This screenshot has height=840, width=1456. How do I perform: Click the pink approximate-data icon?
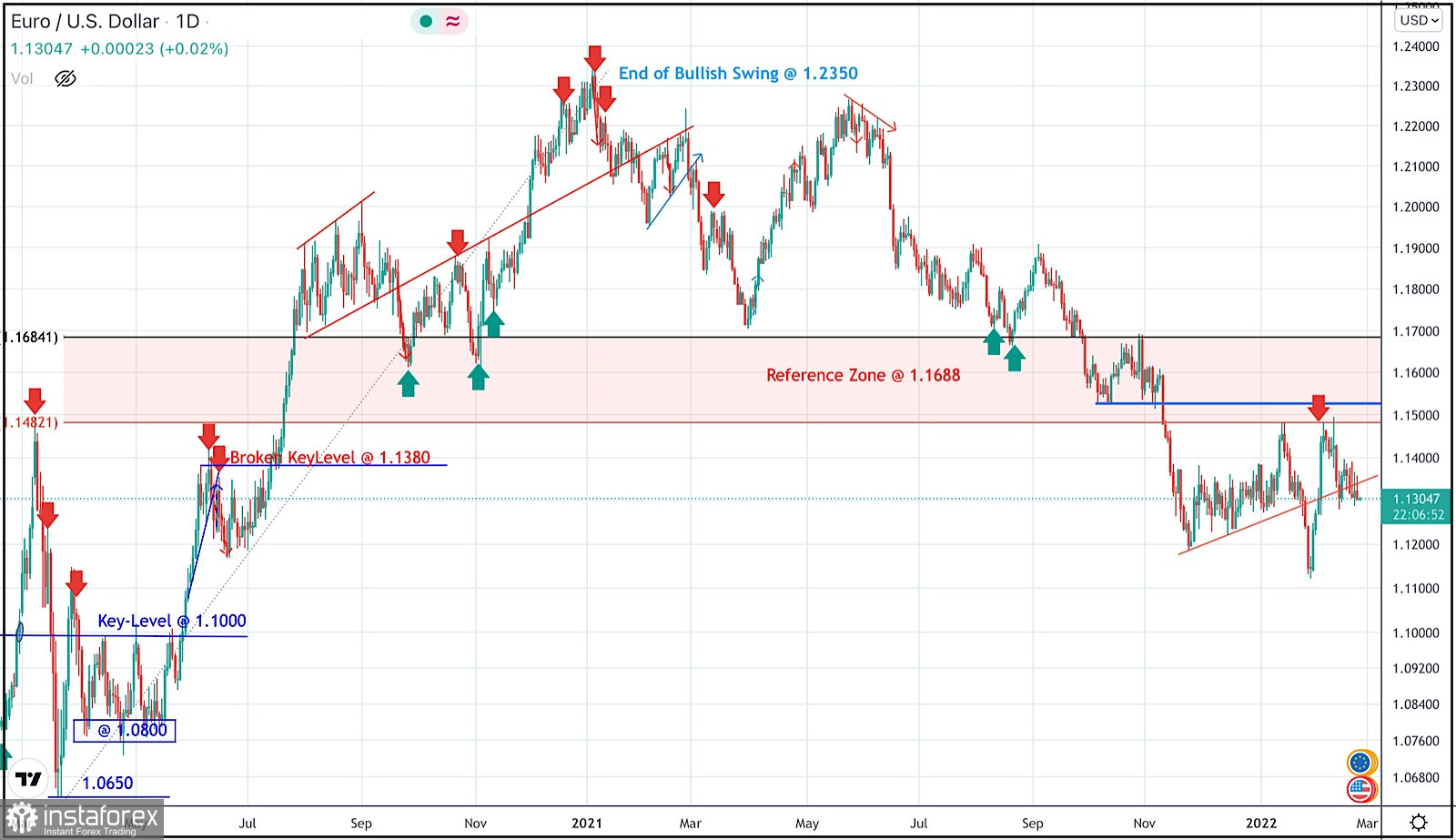453,21
